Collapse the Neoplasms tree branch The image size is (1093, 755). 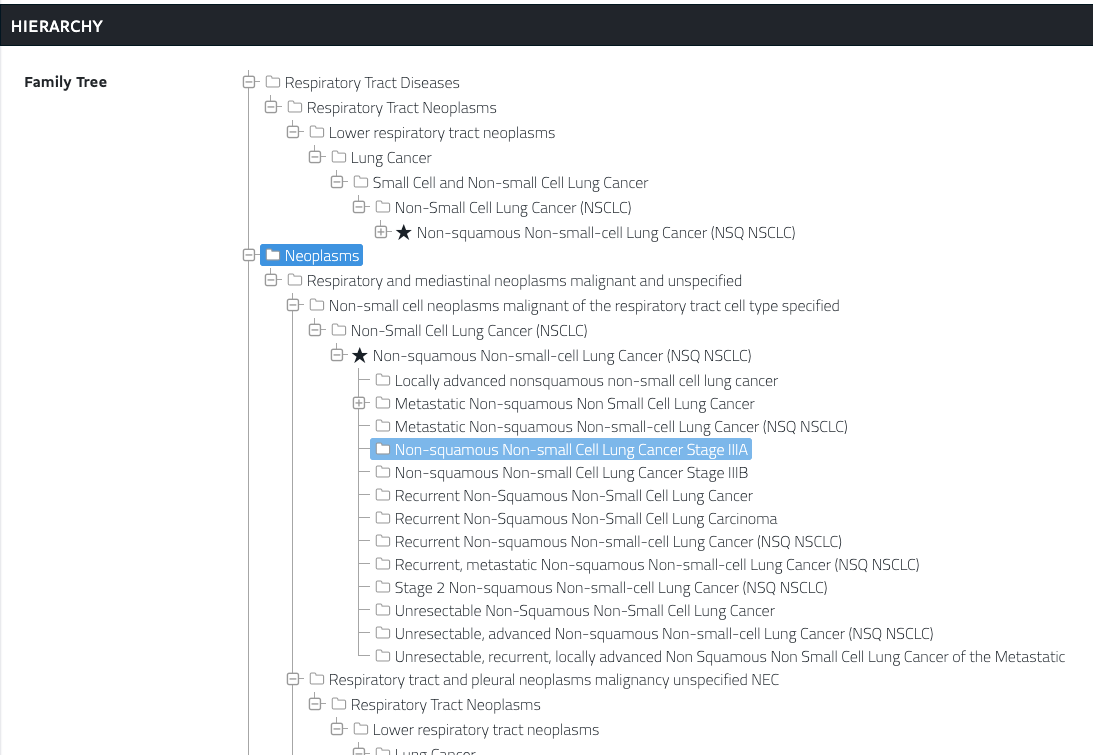(249, 256)
